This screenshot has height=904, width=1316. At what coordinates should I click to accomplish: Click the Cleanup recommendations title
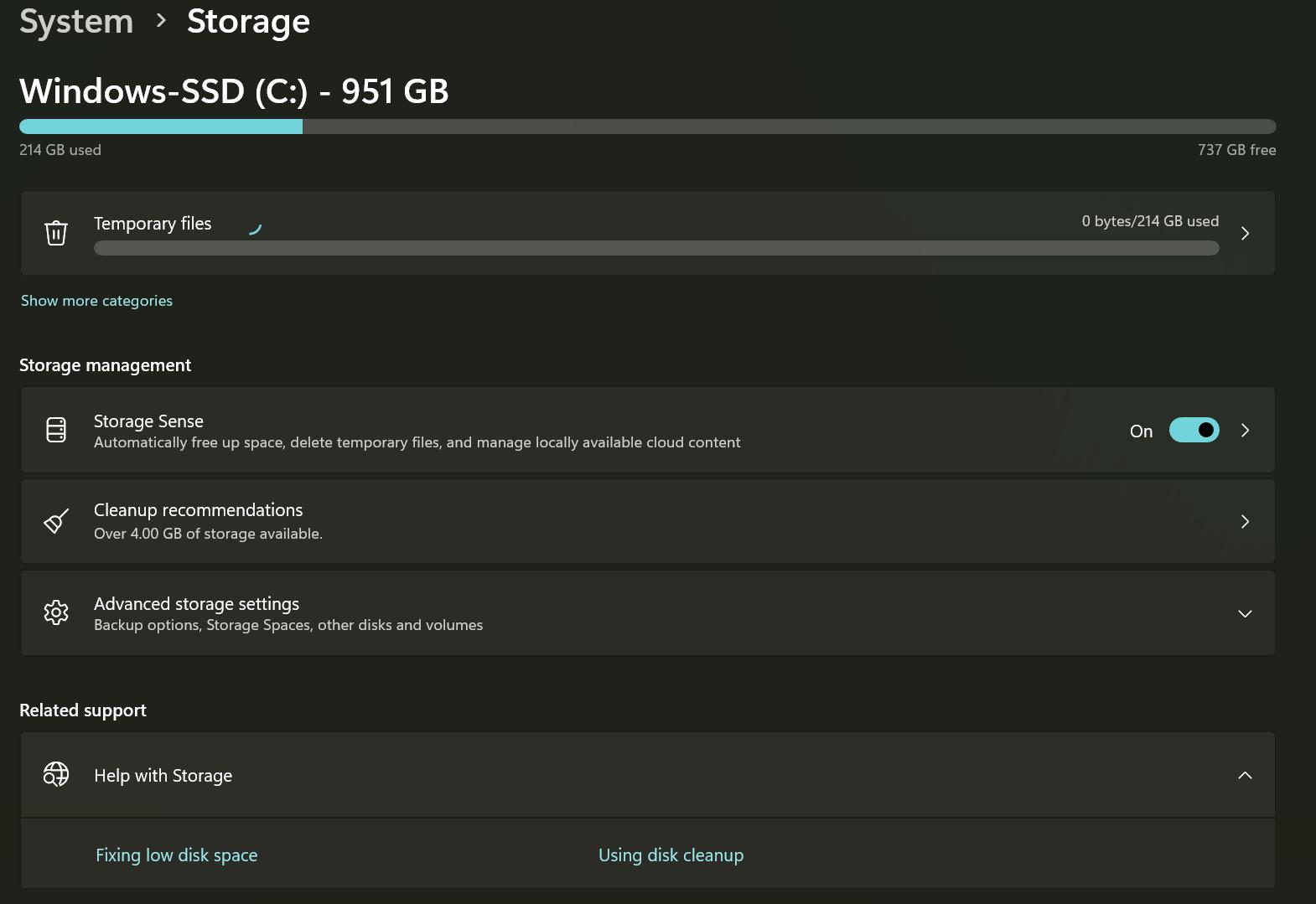tap(198, 510)
